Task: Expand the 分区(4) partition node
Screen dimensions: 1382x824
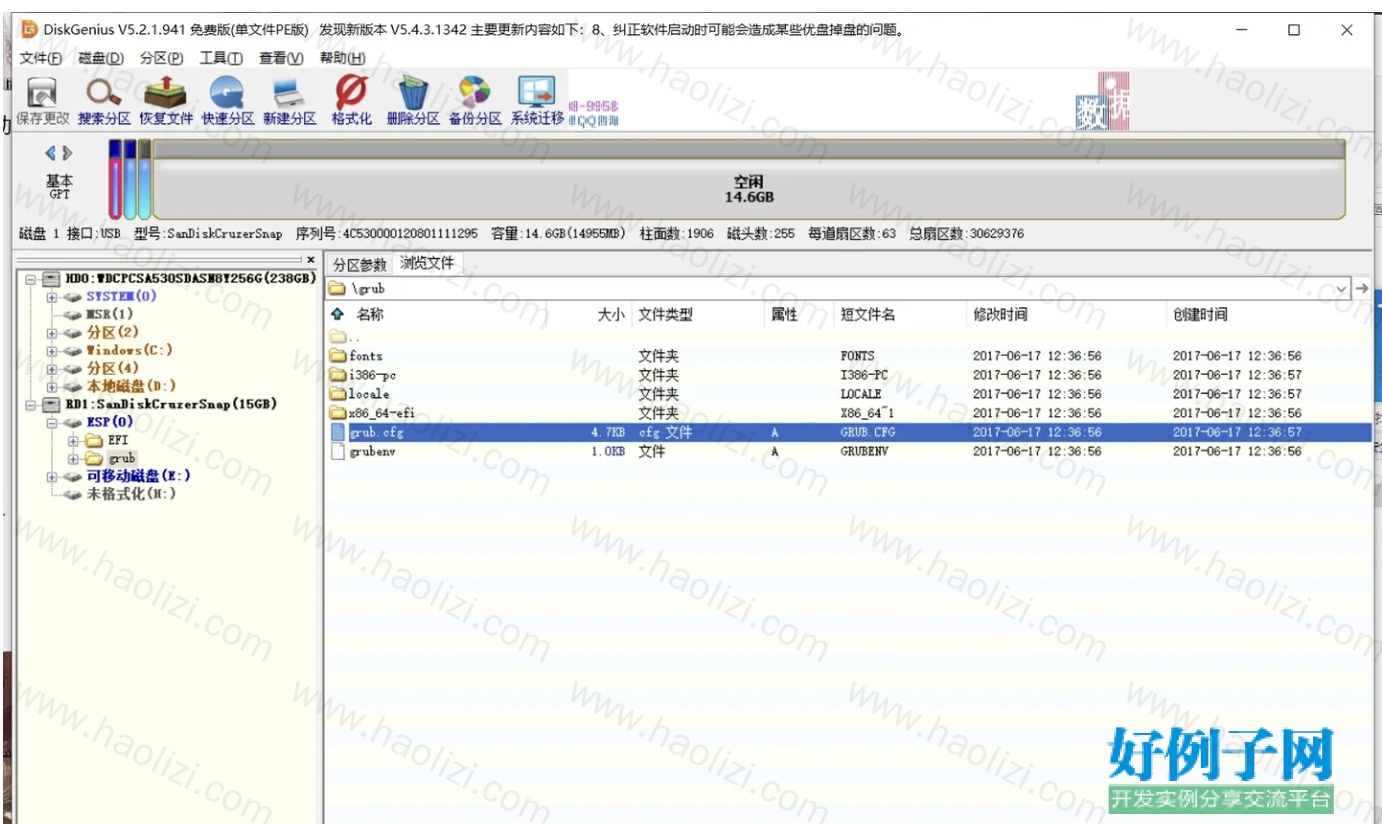Action: [x=52, y=368]
